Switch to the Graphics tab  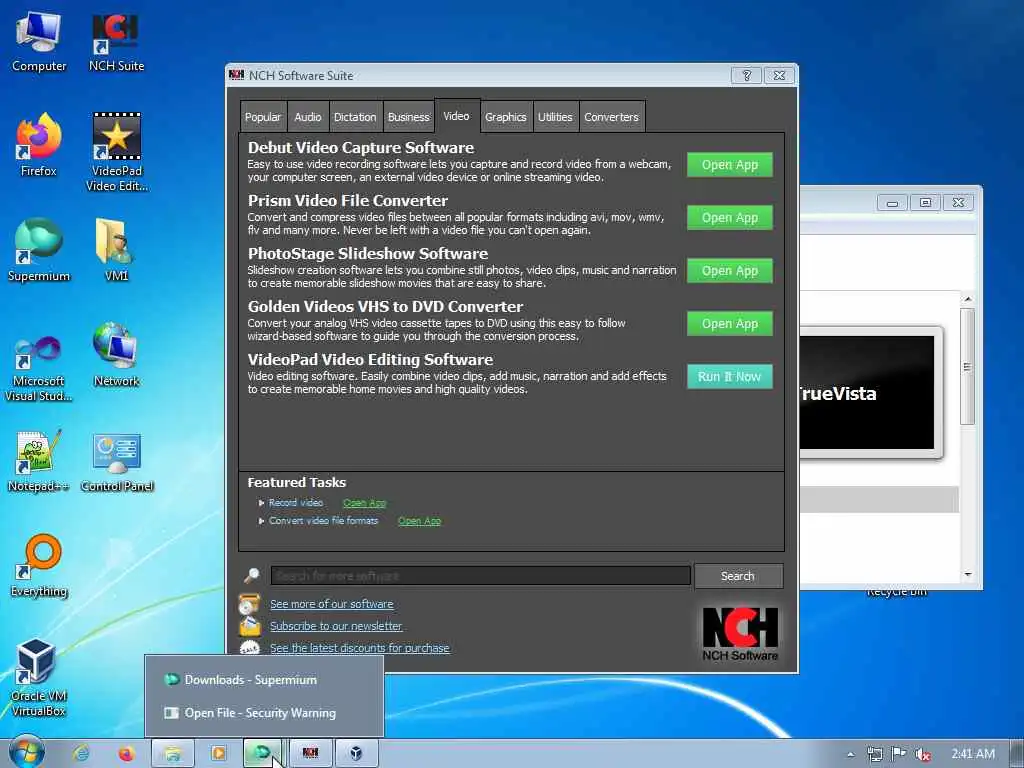505,117
